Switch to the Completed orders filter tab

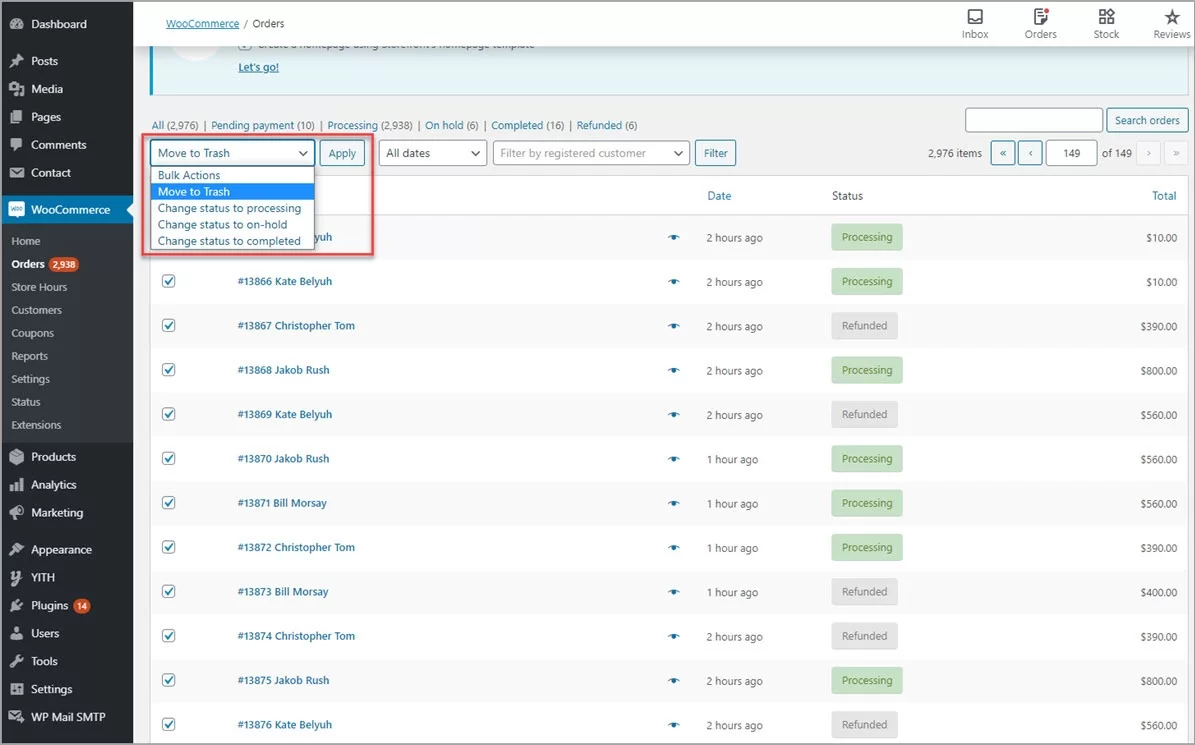click(525, 125)
